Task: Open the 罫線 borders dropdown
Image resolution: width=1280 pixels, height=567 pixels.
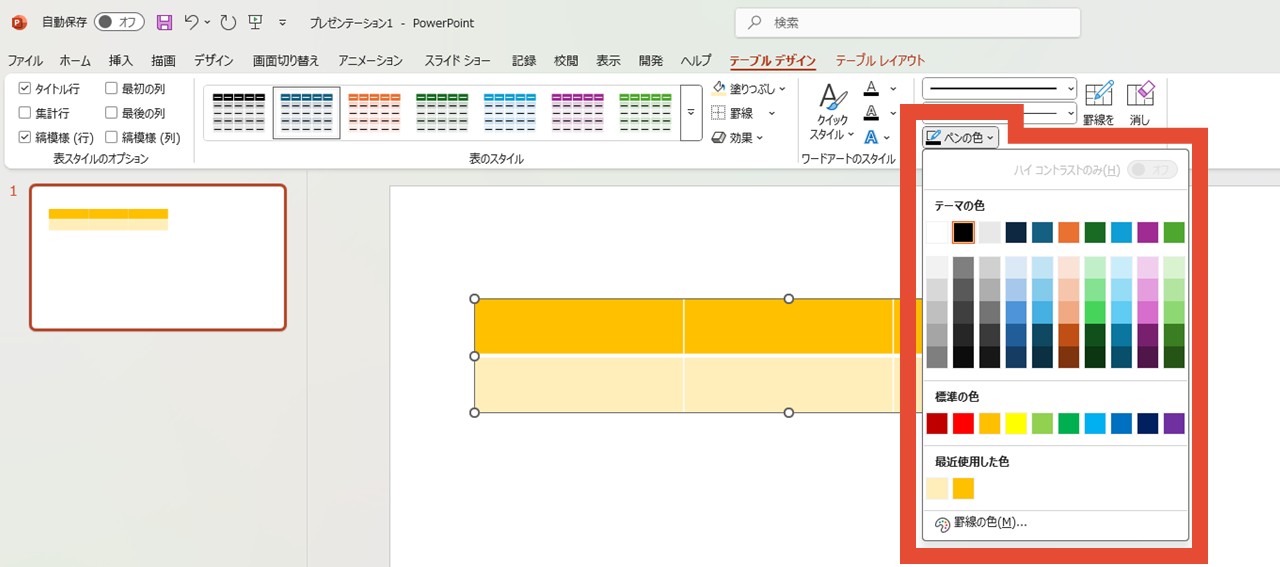Action: pyautogui.click(x=739, y=113)
